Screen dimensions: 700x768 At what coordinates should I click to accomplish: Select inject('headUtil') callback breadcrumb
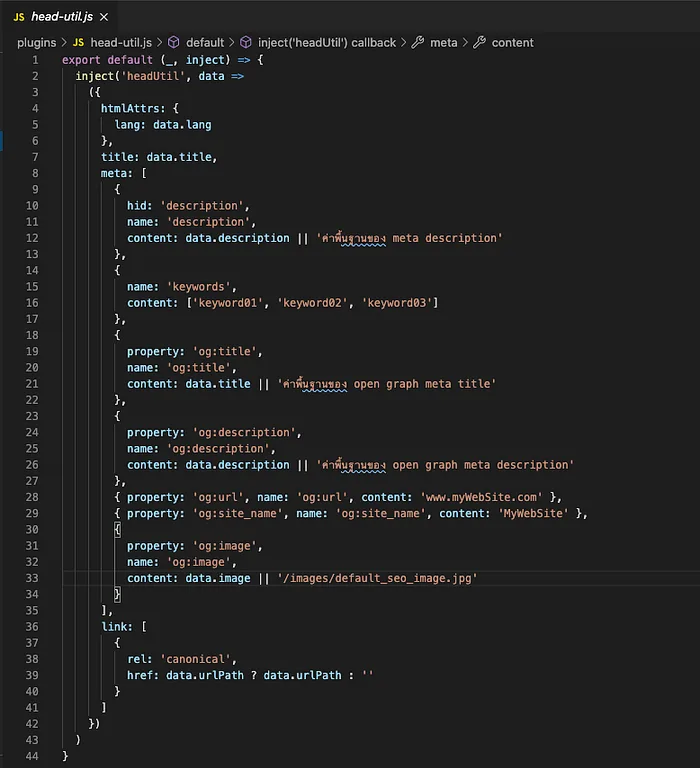tap(327, 43)
